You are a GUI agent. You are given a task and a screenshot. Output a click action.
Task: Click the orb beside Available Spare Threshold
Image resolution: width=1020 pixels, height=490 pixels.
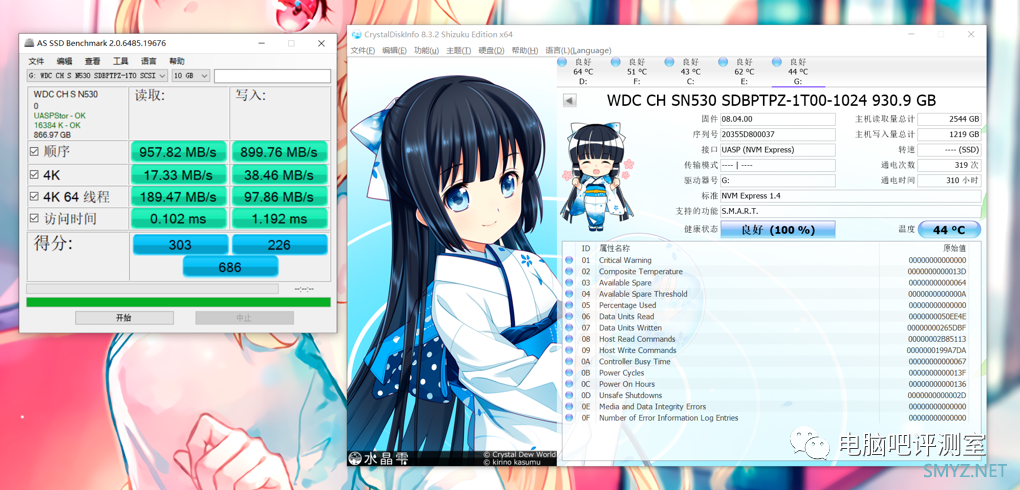569,294
